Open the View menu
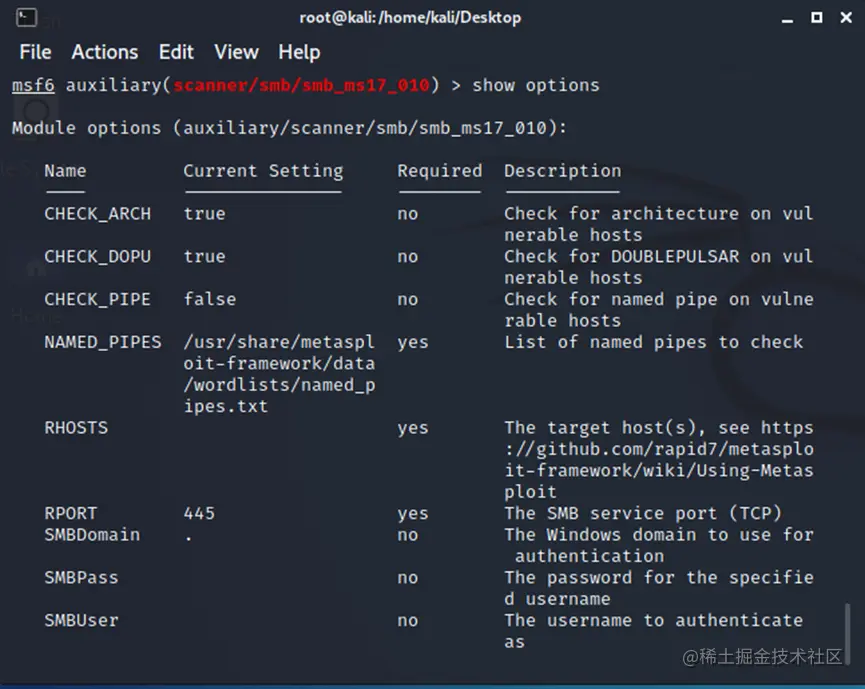This screenshot has height=689, width=865. click(236, 52)
